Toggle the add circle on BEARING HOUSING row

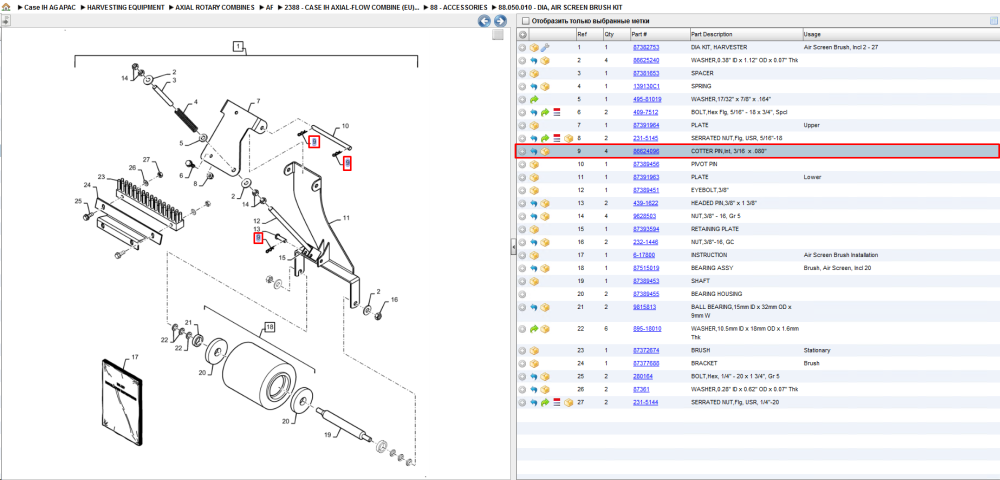(522, 294)
